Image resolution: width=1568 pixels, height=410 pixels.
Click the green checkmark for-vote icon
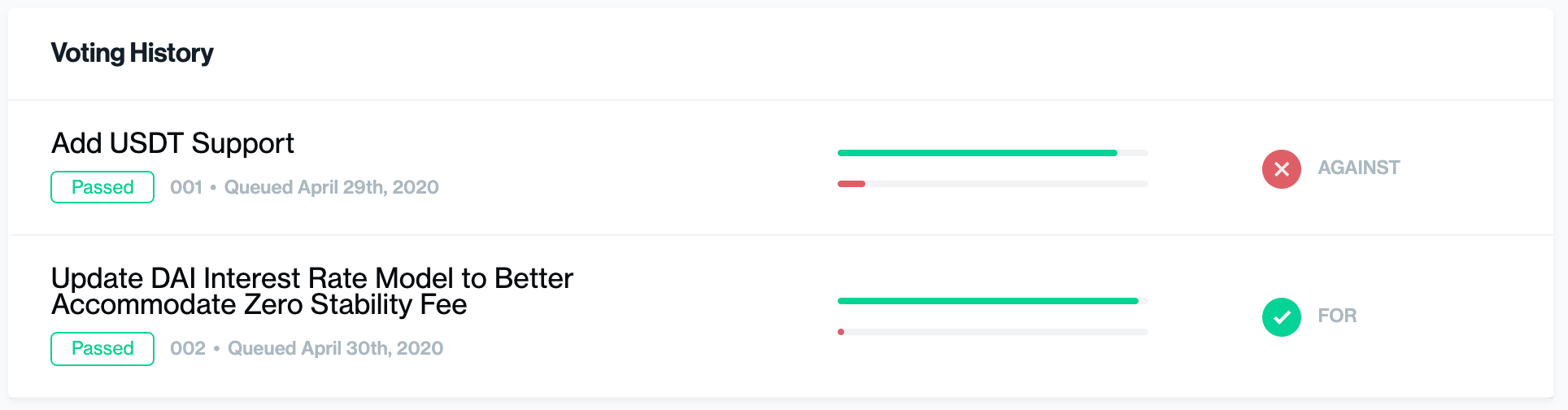tap(1281, 317)
